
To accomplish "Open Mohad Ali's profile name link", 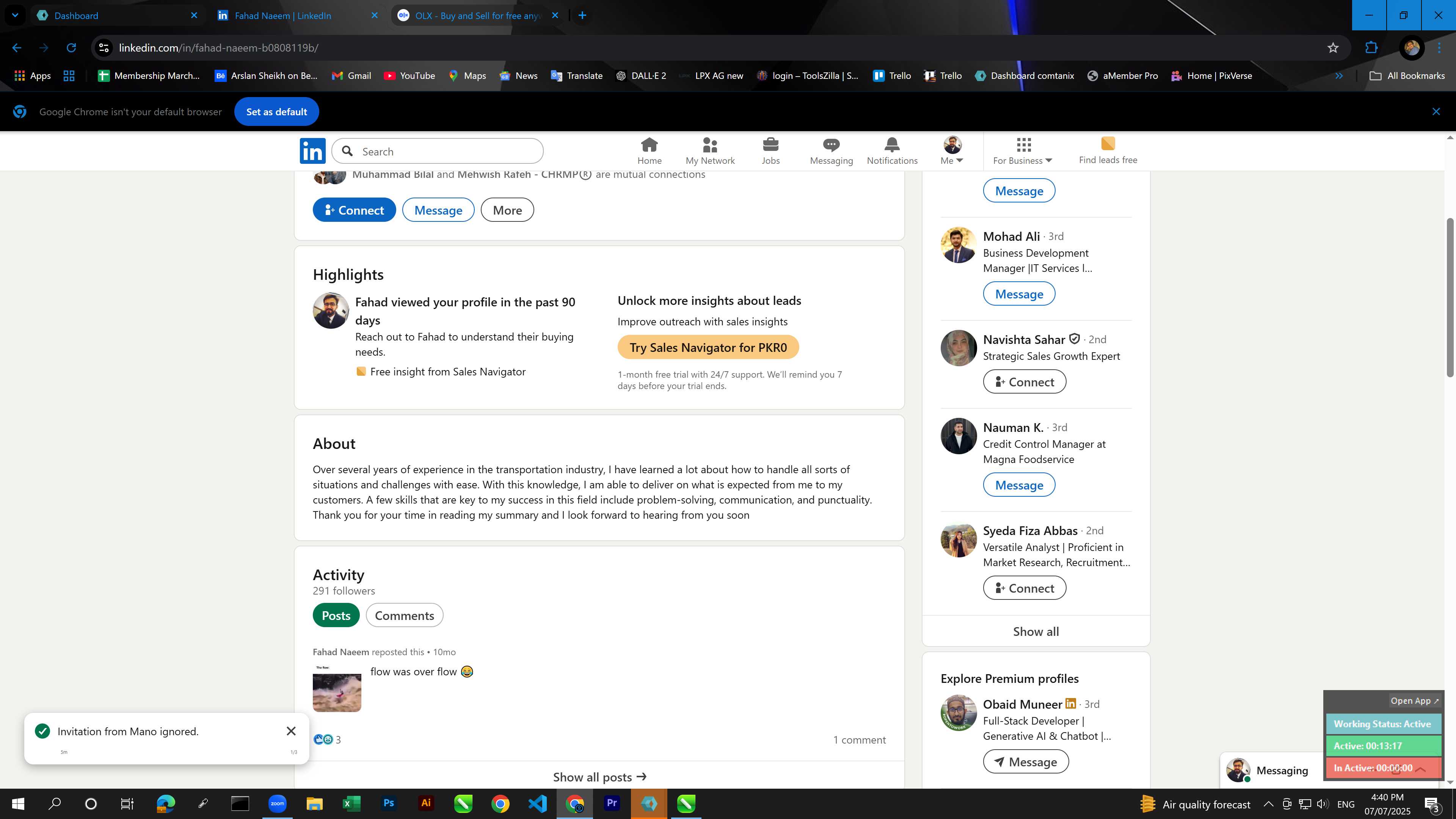I will [x=1011, y=236].
